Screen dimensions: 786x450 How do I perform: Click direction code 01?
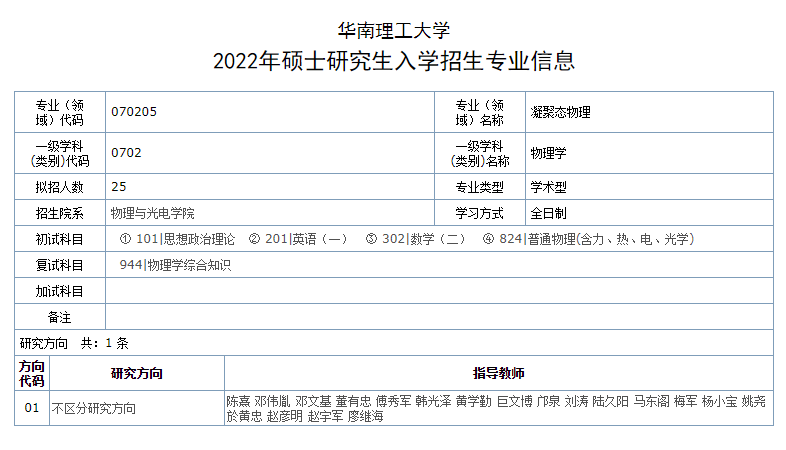(x=32, y=408)
